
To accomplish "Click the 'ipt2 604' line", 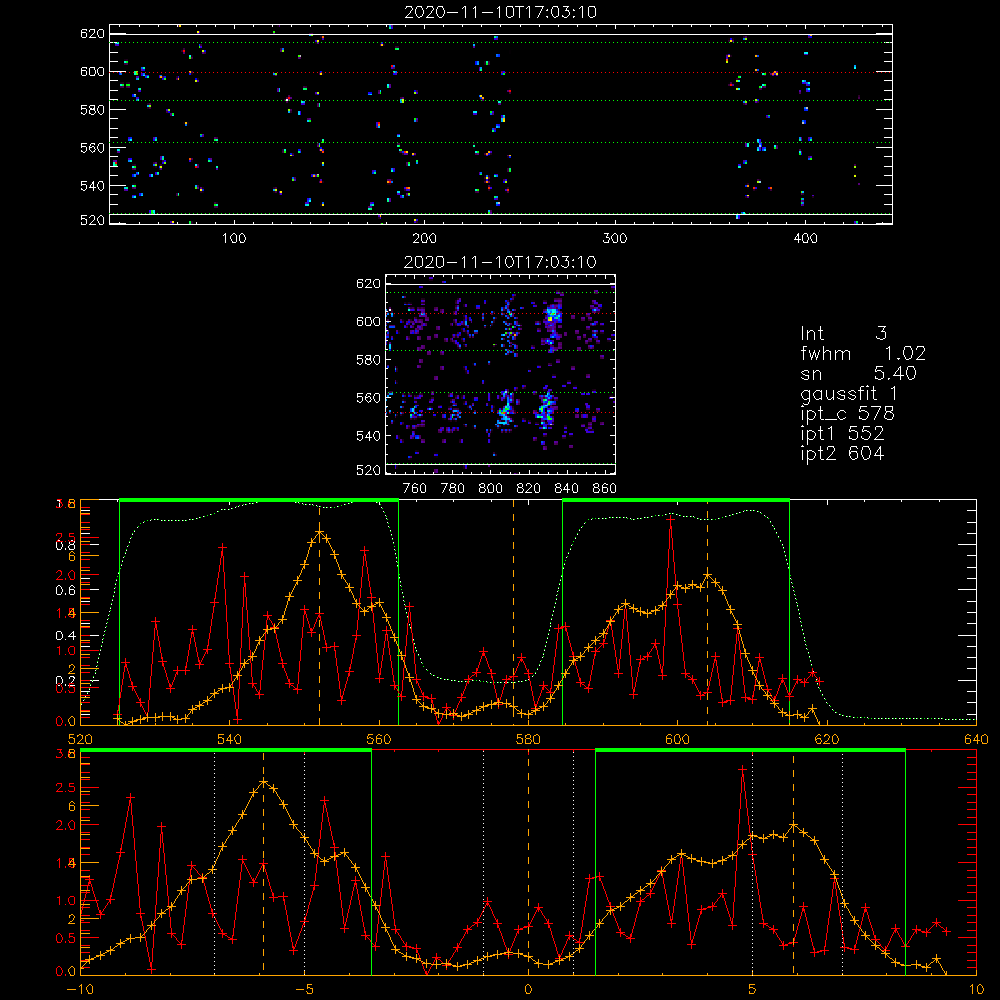I will (842, 453).
